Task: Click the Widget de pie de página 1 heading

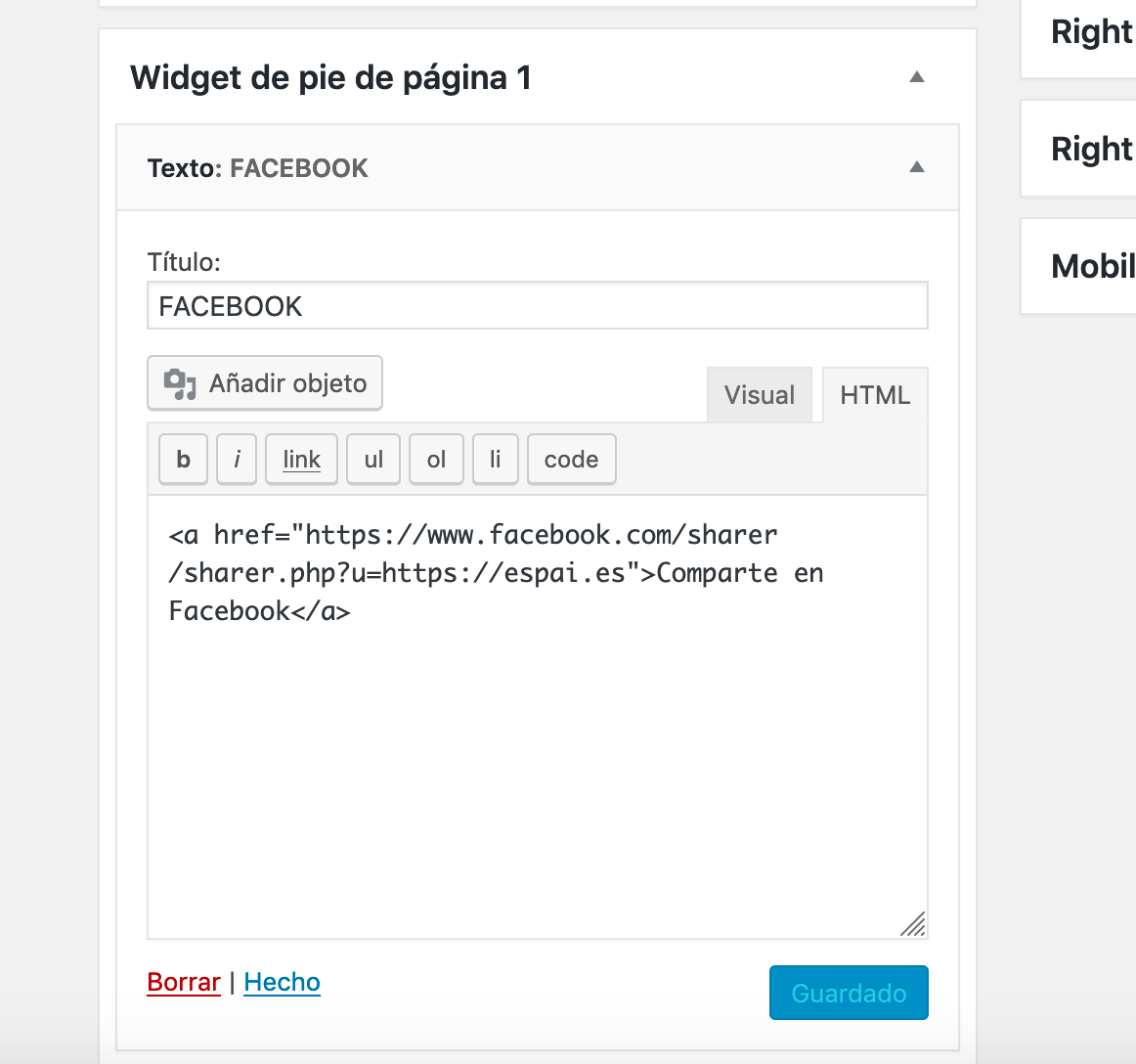Action: click(331, 77)
